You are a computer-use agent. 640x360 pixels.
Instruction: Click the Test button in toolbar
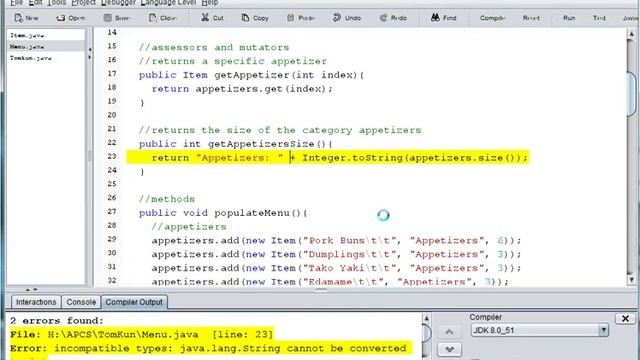(599, 18)
